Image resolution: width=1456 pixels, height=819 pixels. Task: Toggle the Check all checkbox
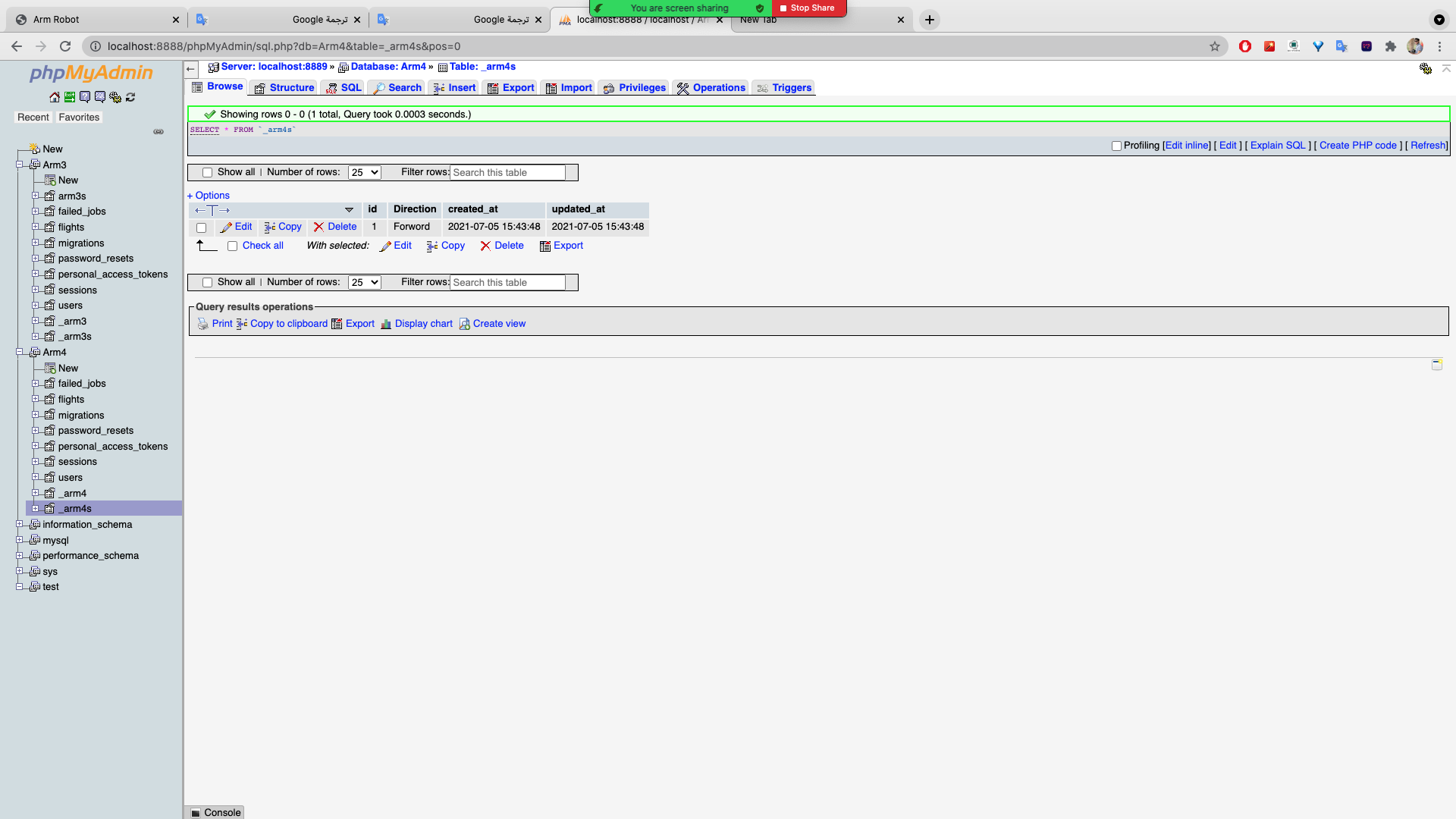[x=233, y=246]
